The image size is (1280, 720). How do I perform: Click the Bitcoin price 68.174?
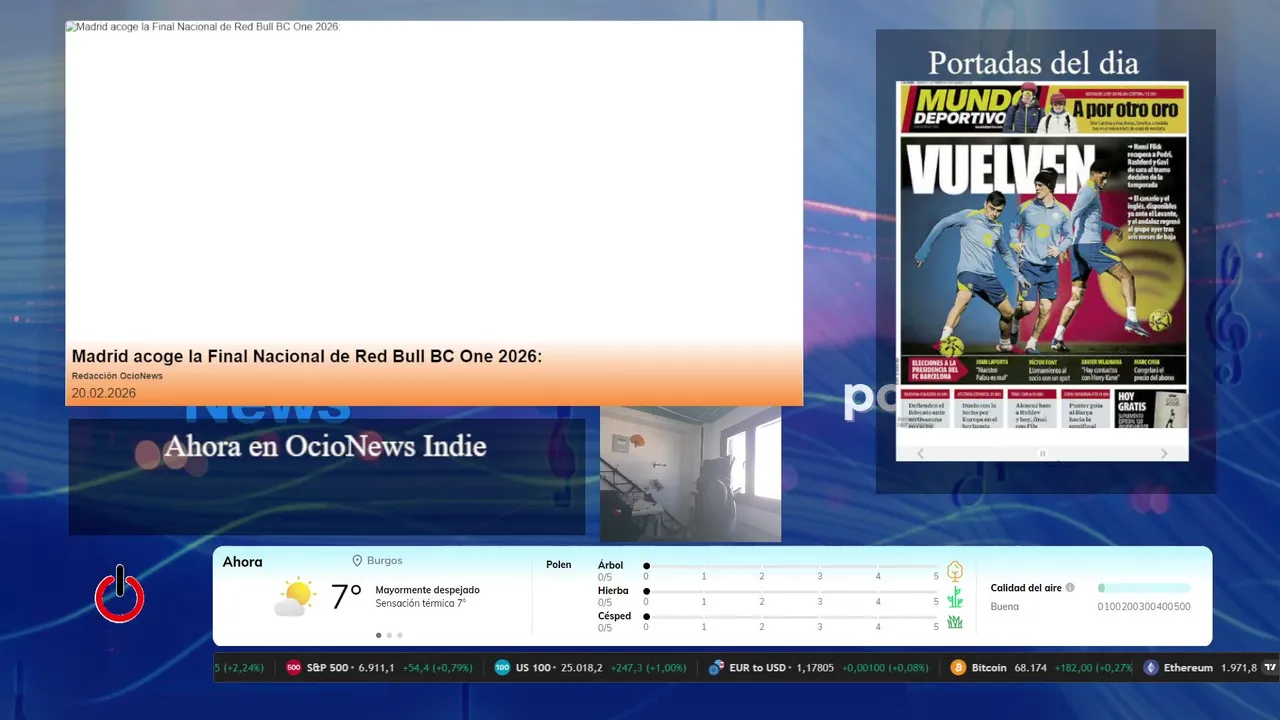tap(1030, 668)
